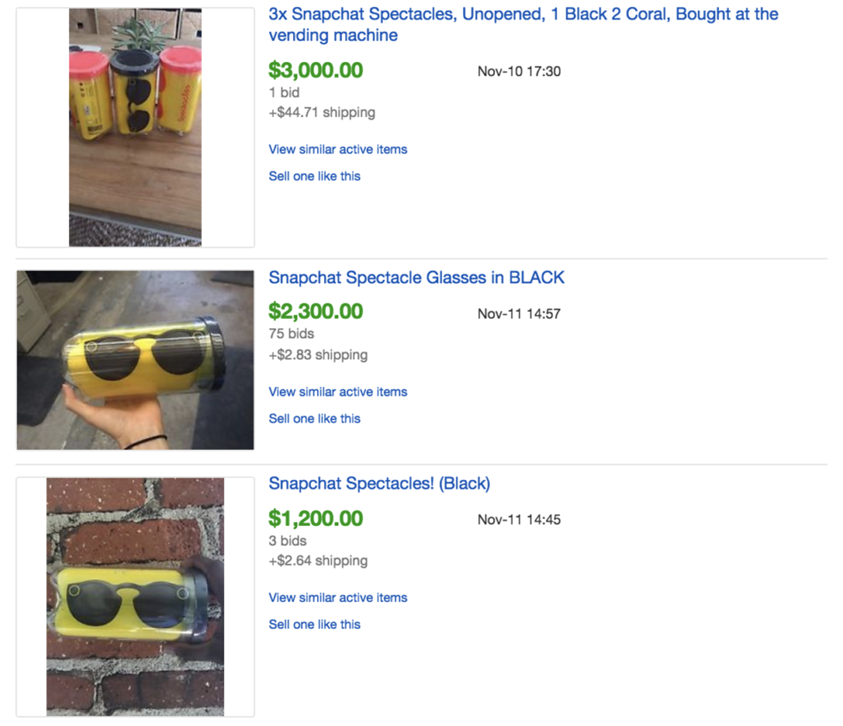Click thumbnail of three Spectacles cases on table
Image resolution: width=843 pixels, height=726 pixels.
tap(135, 127)
